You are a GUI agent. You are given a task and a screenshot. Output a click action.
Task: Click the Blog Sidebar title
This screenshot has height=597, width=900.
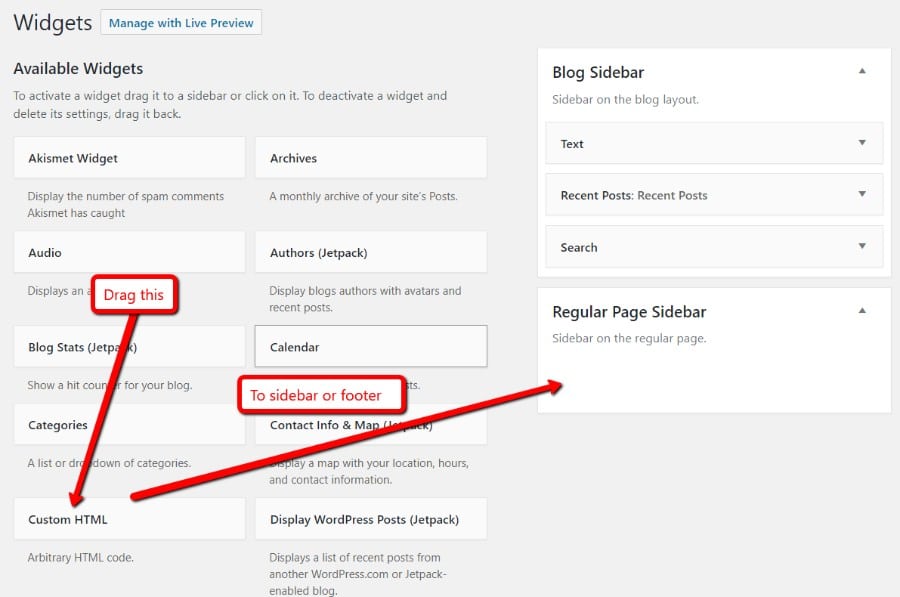click(598, 71)
